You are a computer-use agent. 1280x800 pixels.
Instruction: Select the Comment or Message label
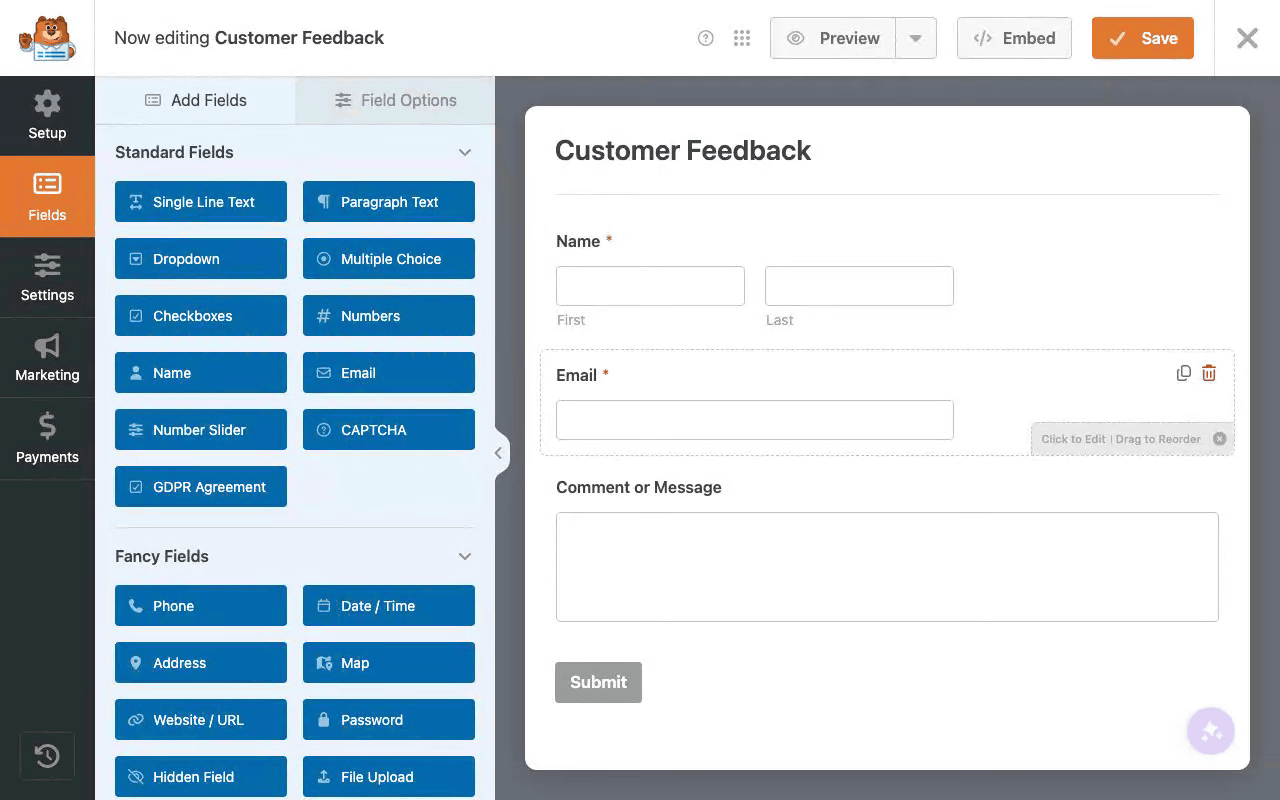coord(639,487)
